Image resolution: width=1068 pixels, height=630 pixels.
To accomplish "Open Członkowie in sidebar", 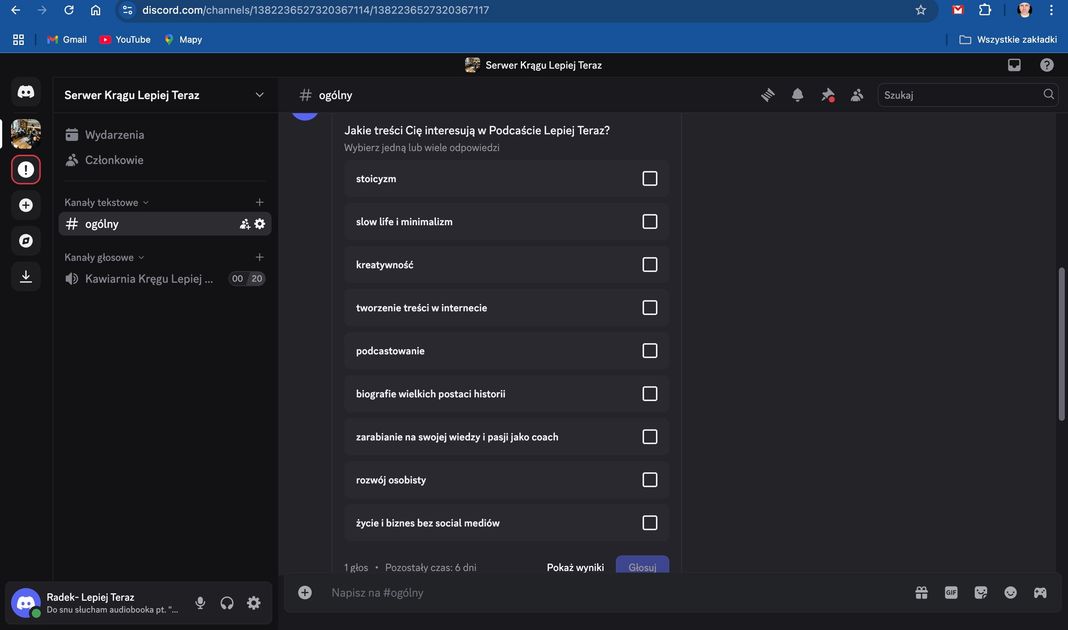I will 114,160.
